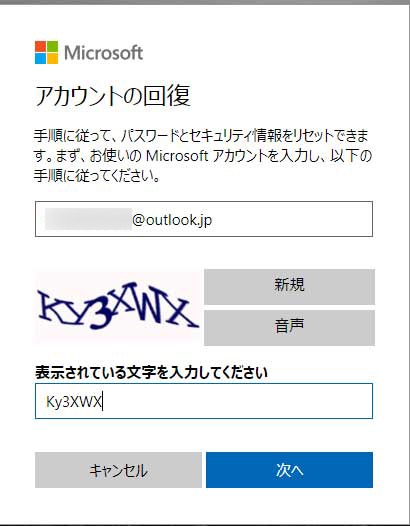Click the large 3 in captcha image
This screenshot has height=526, width=410.
[x=101, y=316]
